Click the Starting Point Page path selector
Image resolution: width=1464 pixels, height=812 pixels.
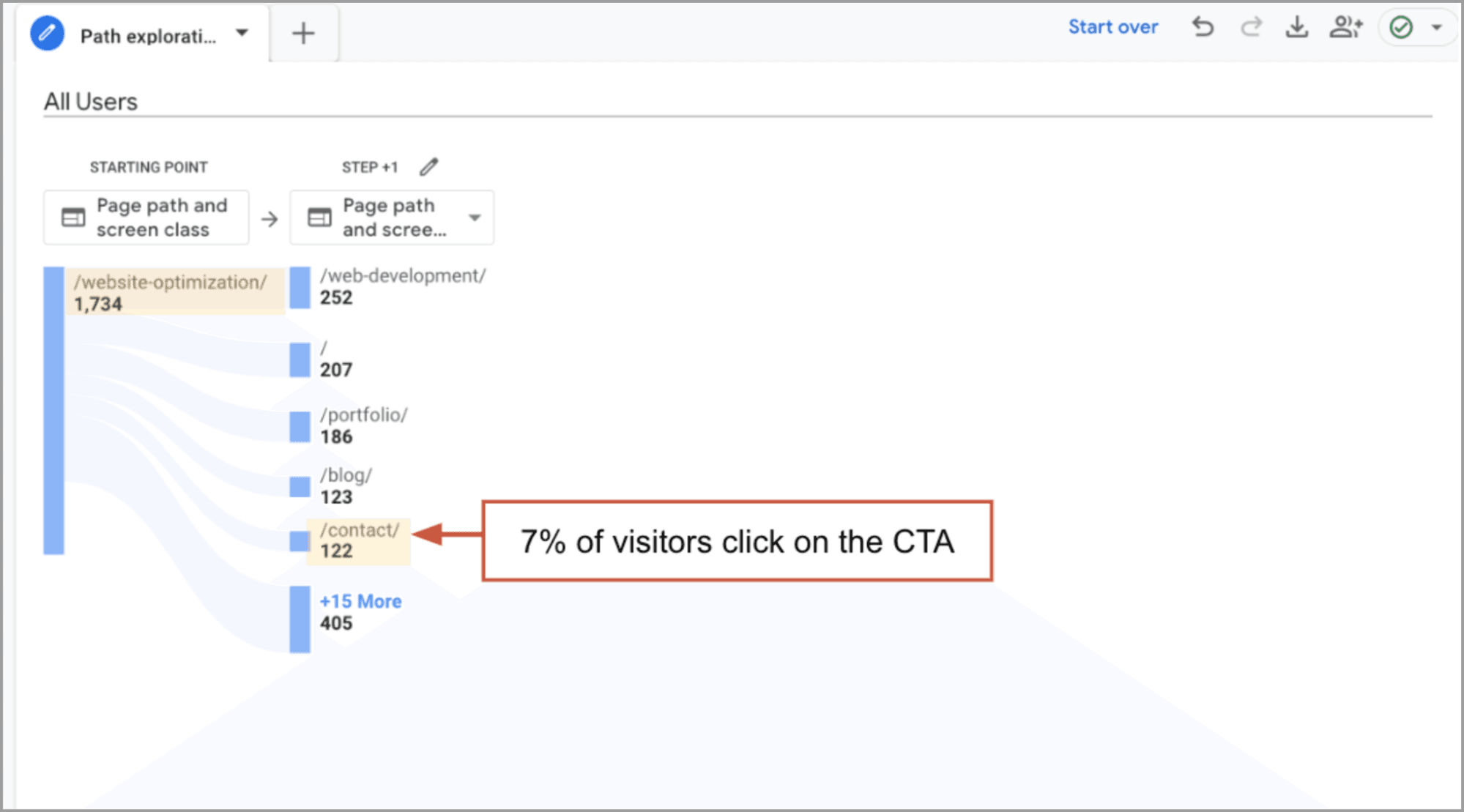[146, 217]
